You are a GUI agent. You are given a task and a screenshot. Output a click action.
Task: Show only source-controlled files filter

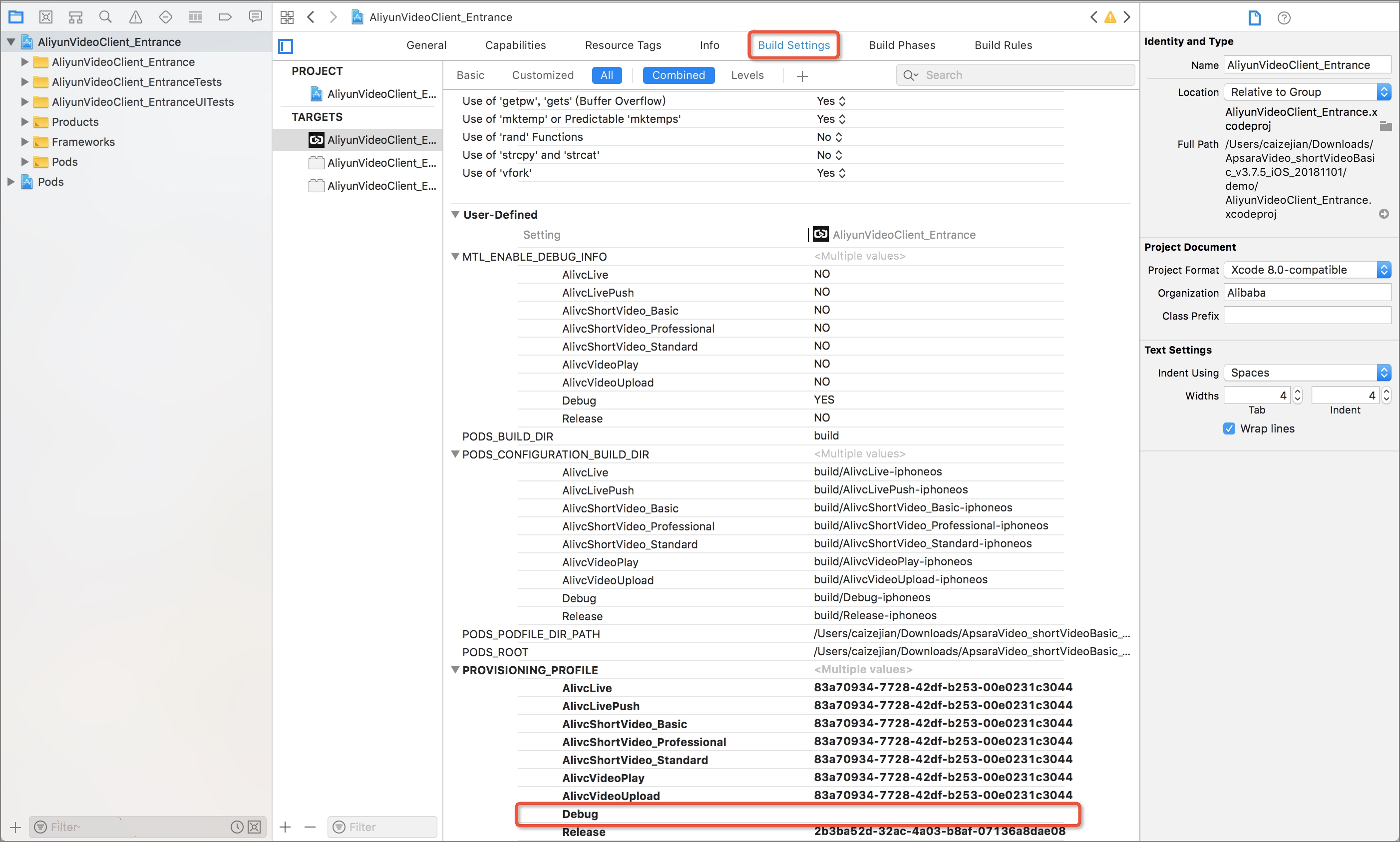(x=255, y=827)
